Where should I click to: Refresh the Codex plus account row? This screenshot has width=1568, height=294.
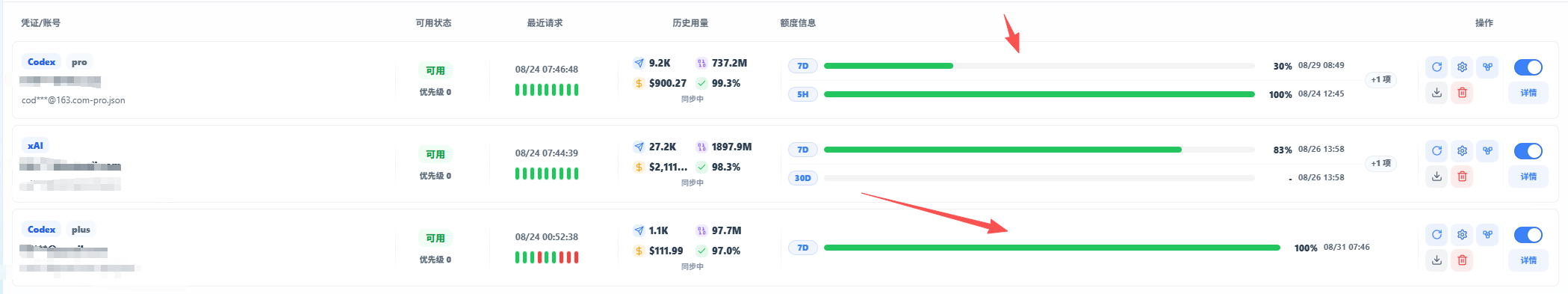point(1437,234)
